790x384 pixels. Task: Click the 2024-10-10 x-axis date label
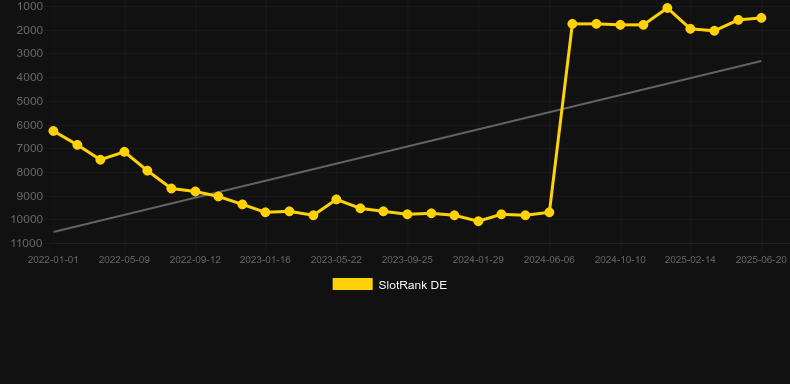[620, 260]
